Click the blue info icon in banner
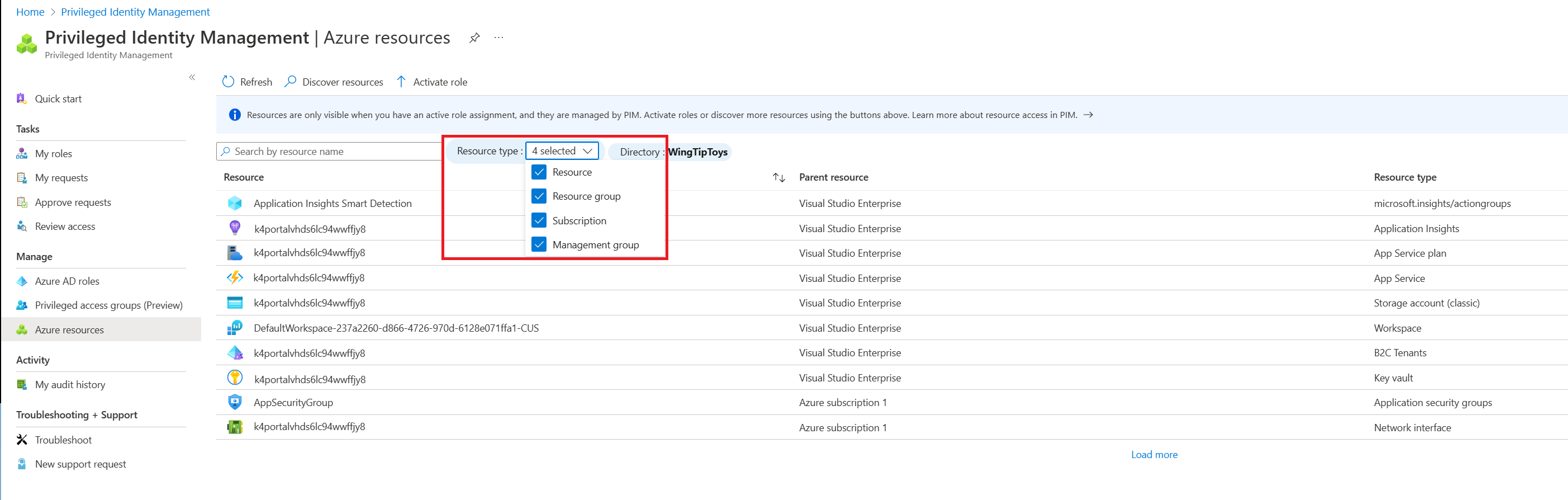 pos(234,115)
